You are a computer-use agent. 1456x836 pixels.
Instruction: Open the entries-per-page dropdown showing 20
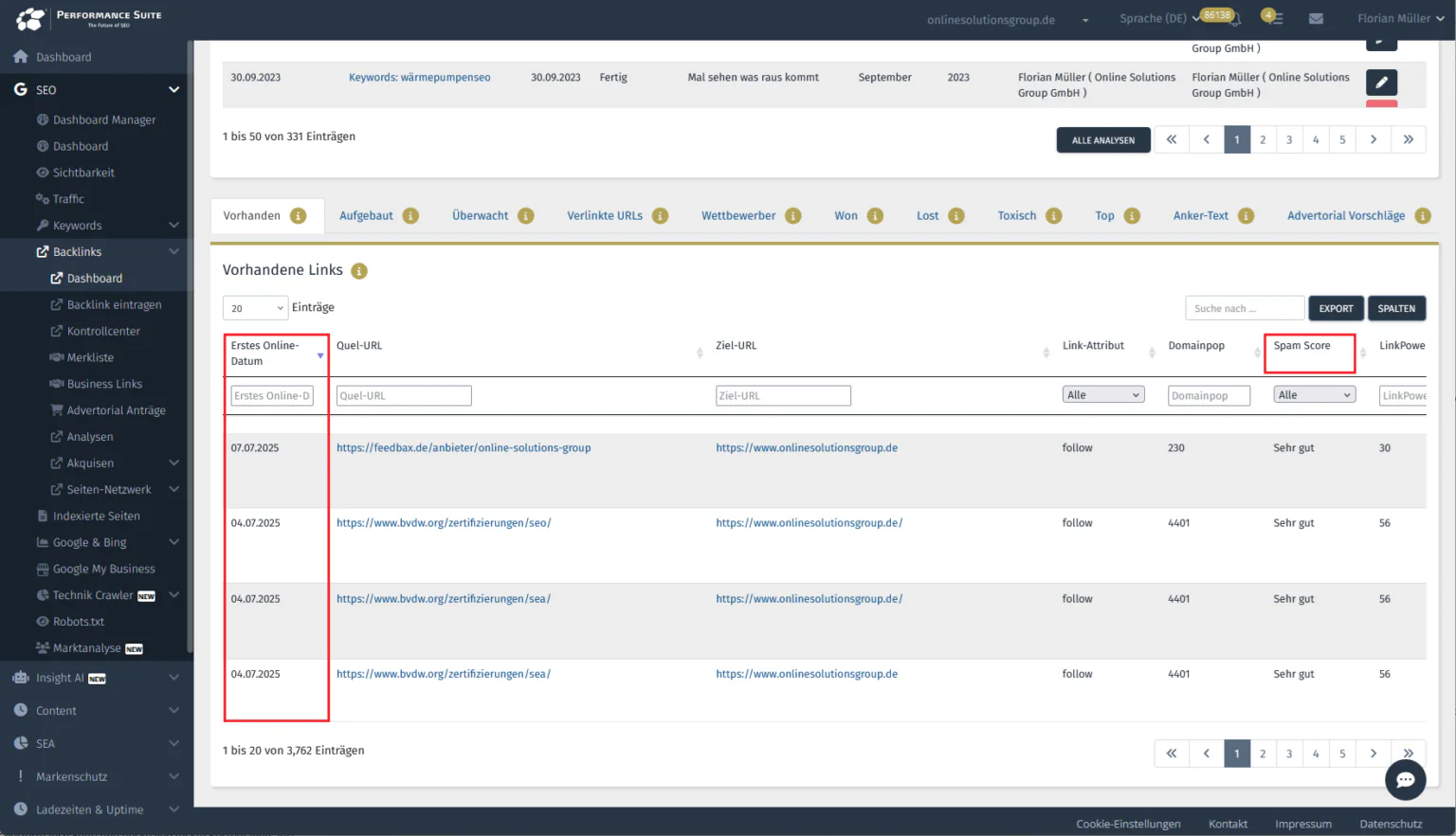(x=255, y=308)
